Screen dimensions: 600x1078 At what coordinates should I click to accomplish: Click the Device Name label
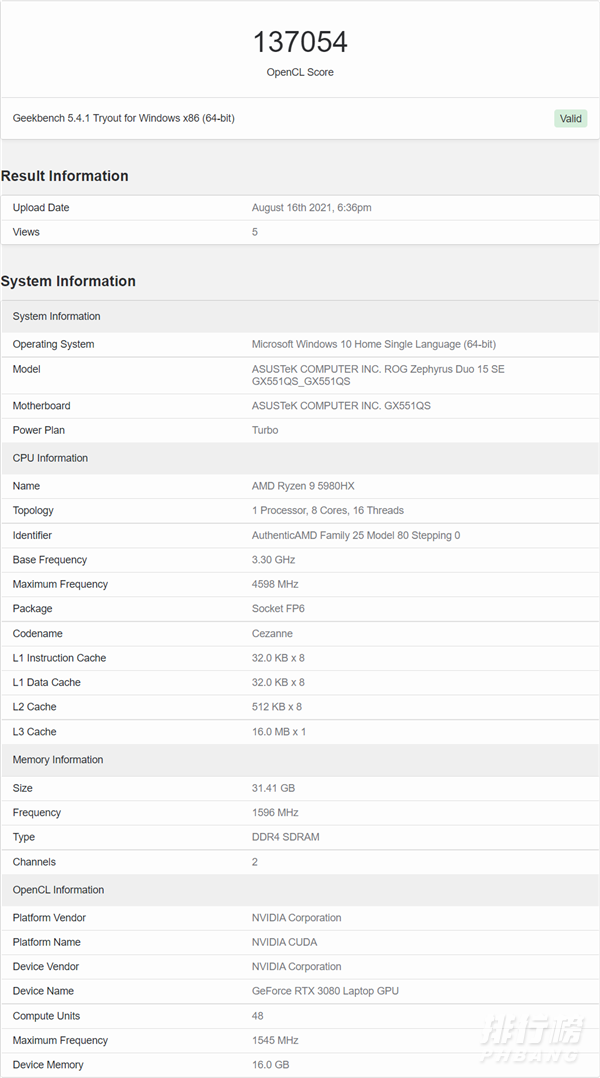[43, 991]
